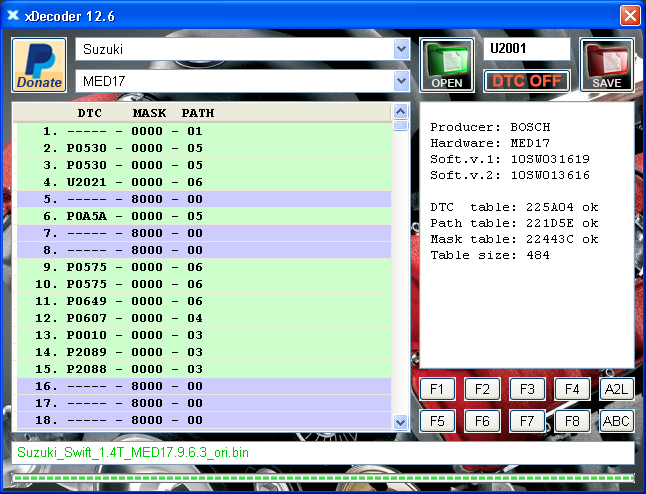Image resolution: width=646 pixels, height=494 pixels.
Task: Click Soft.v.1 value 10SW031619
Action: point(550,159)
